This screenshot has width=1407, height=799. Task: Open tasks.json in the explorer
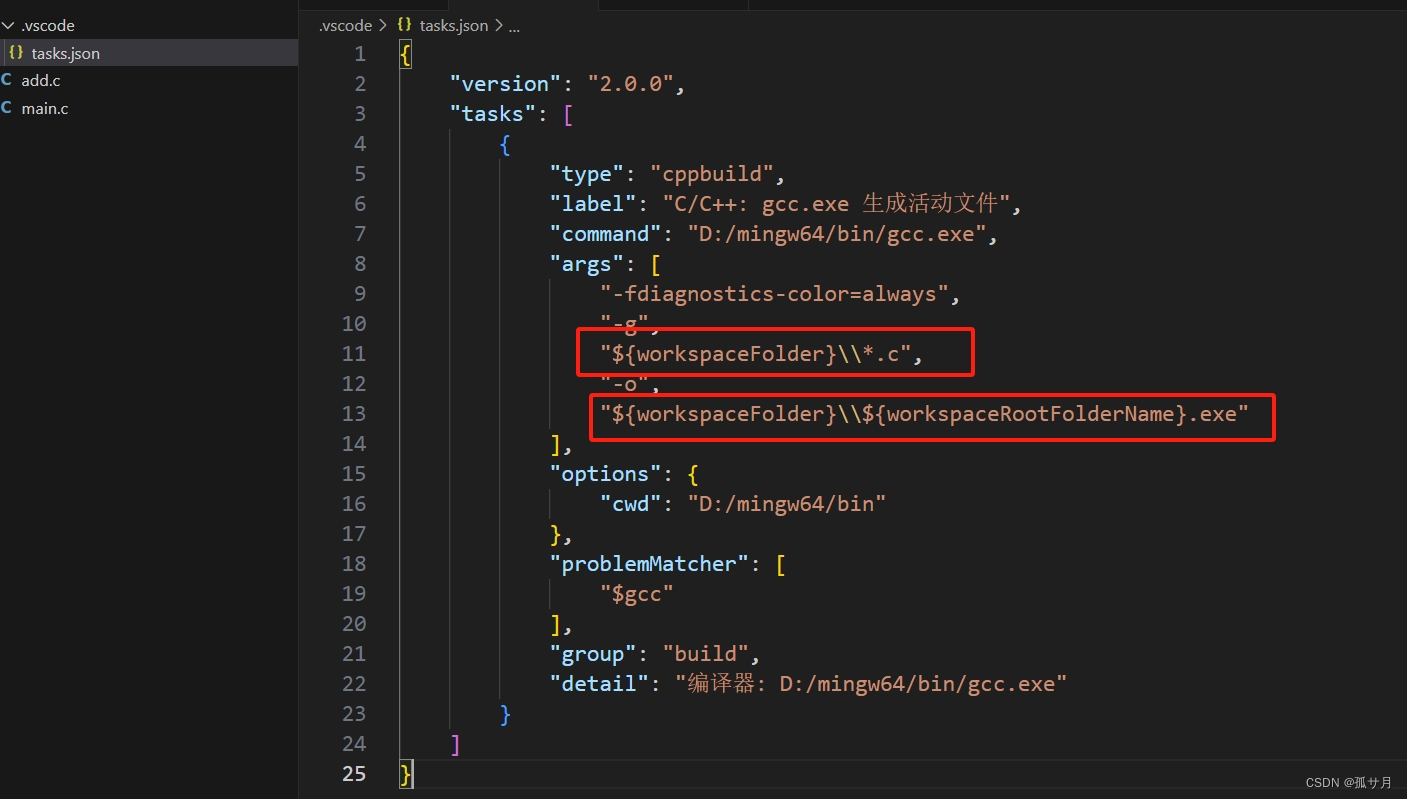click(x=66, y=53)
